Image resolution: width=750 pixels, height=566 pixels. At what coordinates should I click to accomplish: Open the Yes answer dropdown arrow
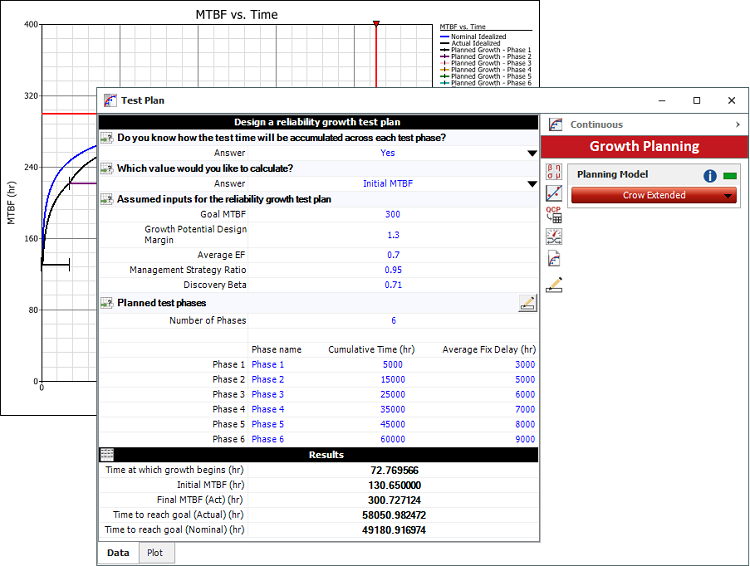pos(532,153)
